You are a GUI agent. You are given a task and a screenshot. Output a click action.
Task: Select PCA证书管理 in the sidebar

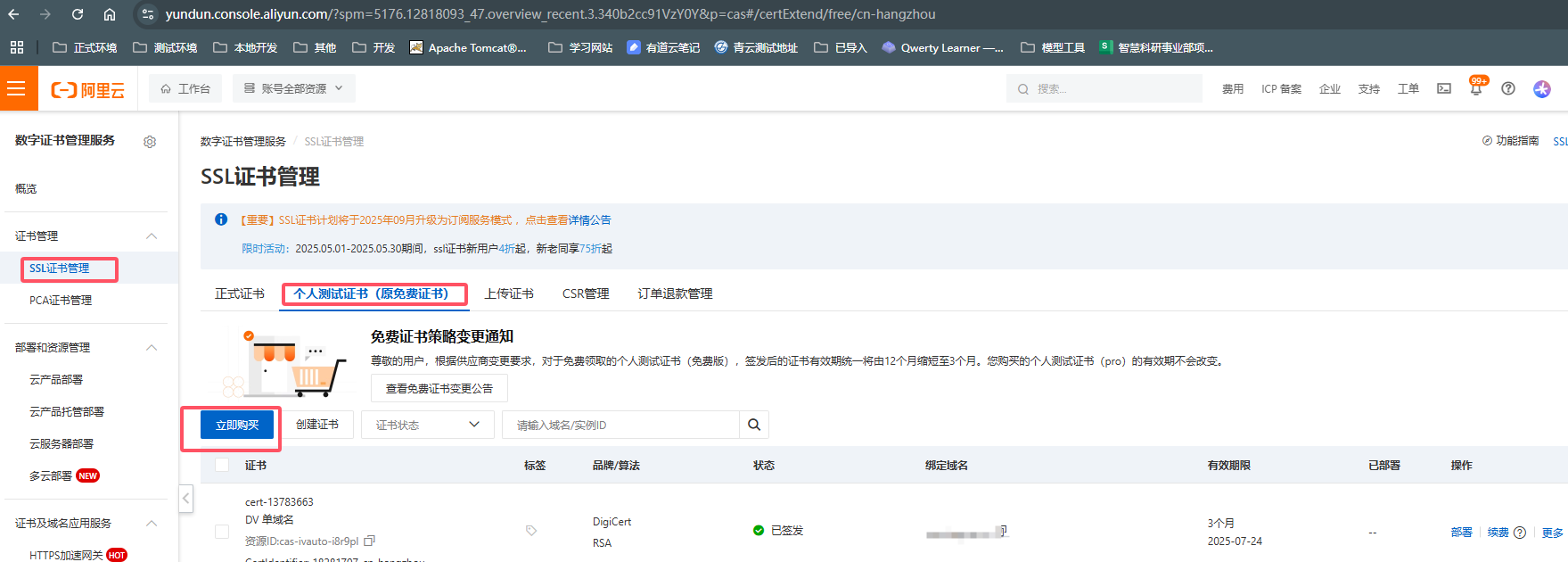coord(61,301)
